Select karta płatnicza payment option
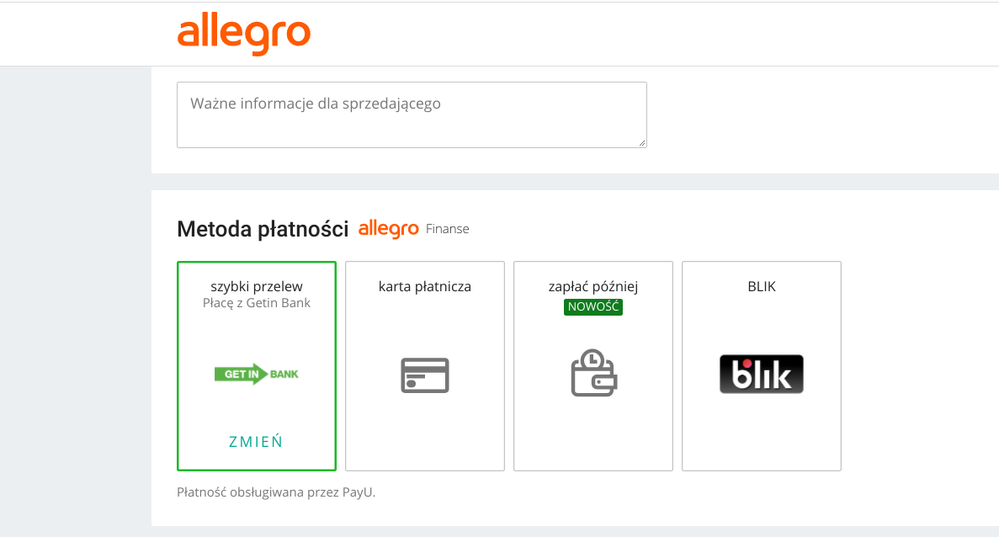 tap(425, 366)
